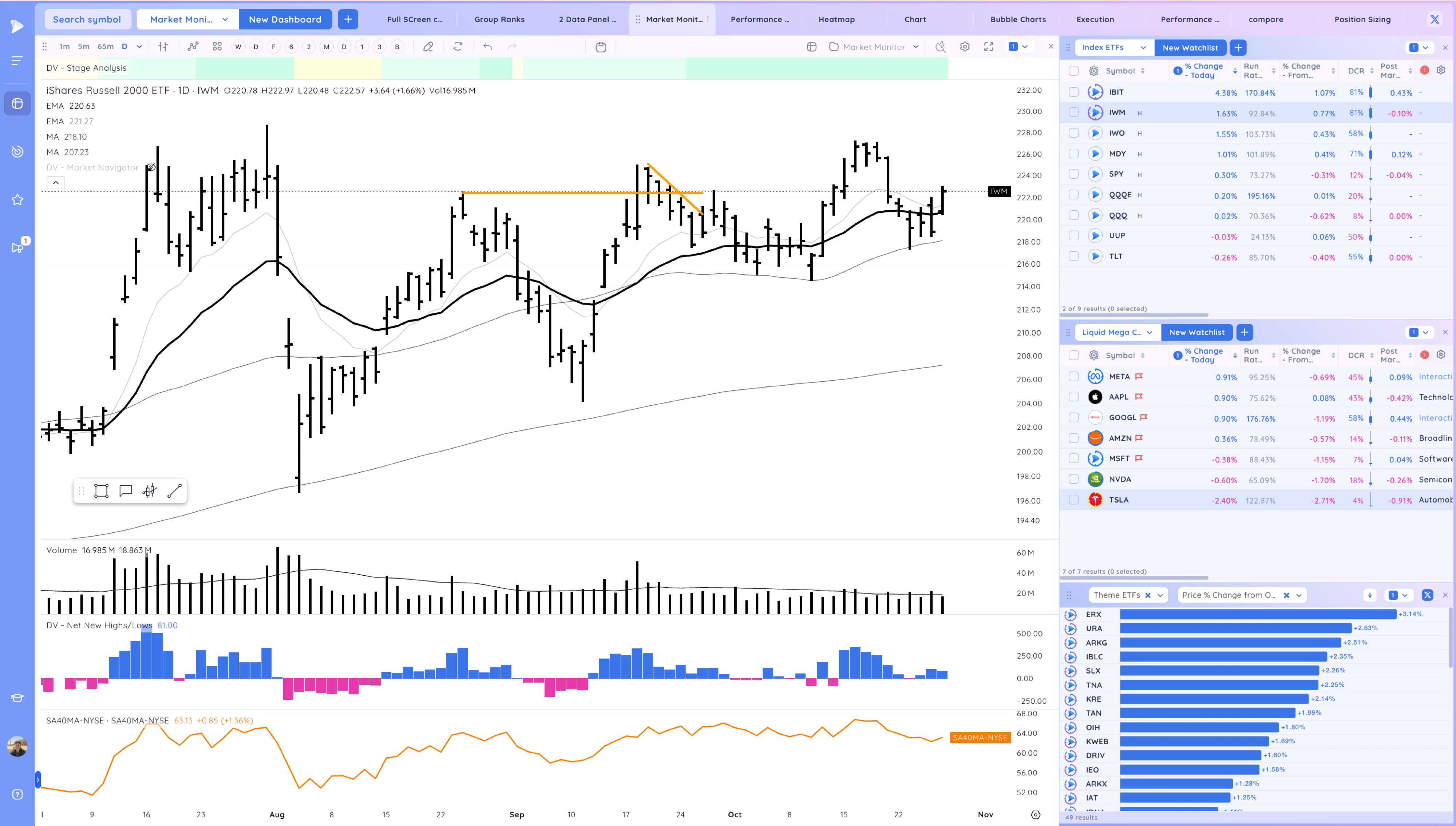Click New Watchlist in Index ETFs panel

click(x=1190, y=48)
